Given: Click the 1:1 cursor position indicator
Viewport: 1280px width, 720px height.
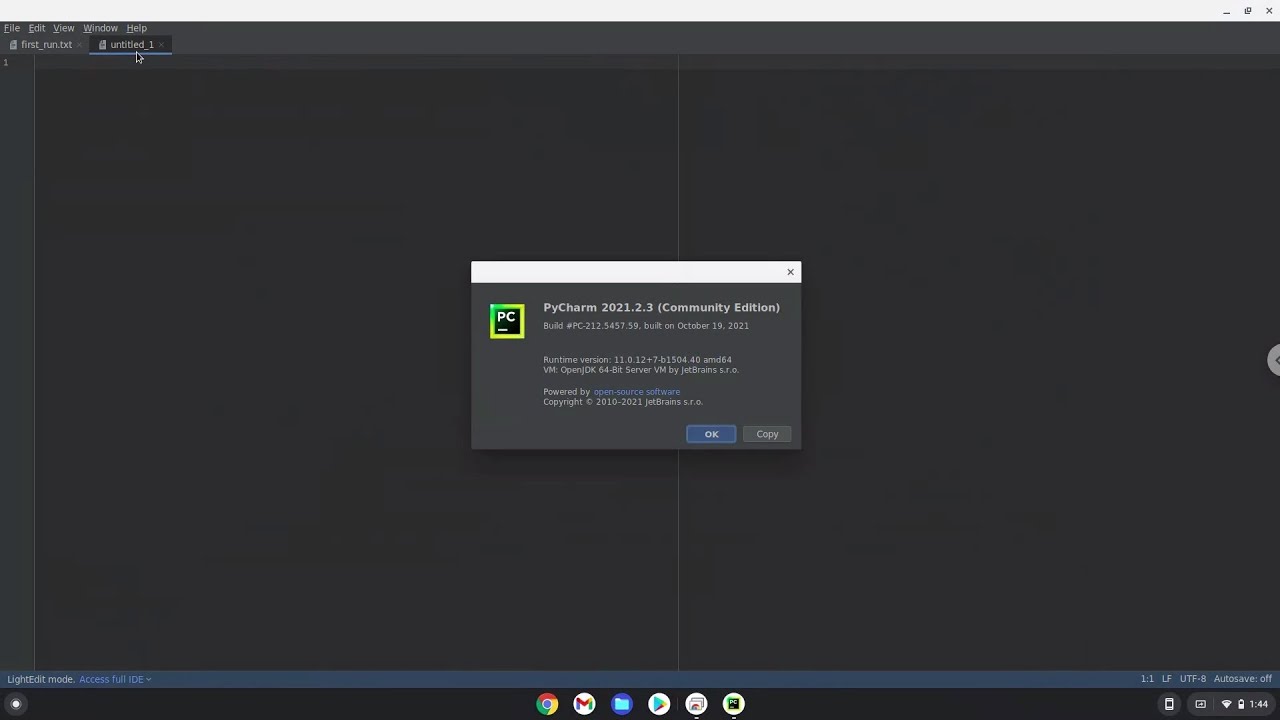Looking at the screenshot, I should coord(1147,679).
